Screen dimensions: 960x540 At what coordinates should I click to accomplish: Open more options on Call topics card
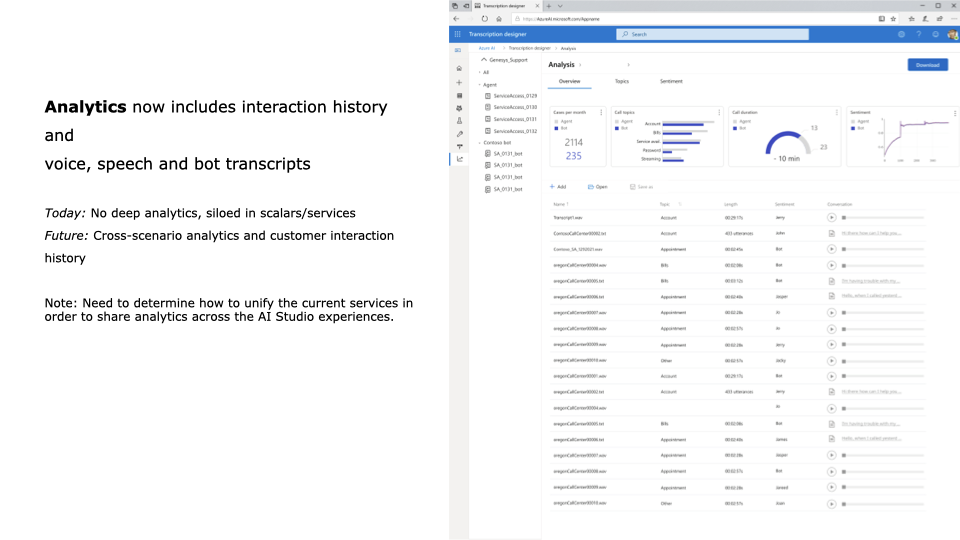pyautogui.click(x=719, y=113)
